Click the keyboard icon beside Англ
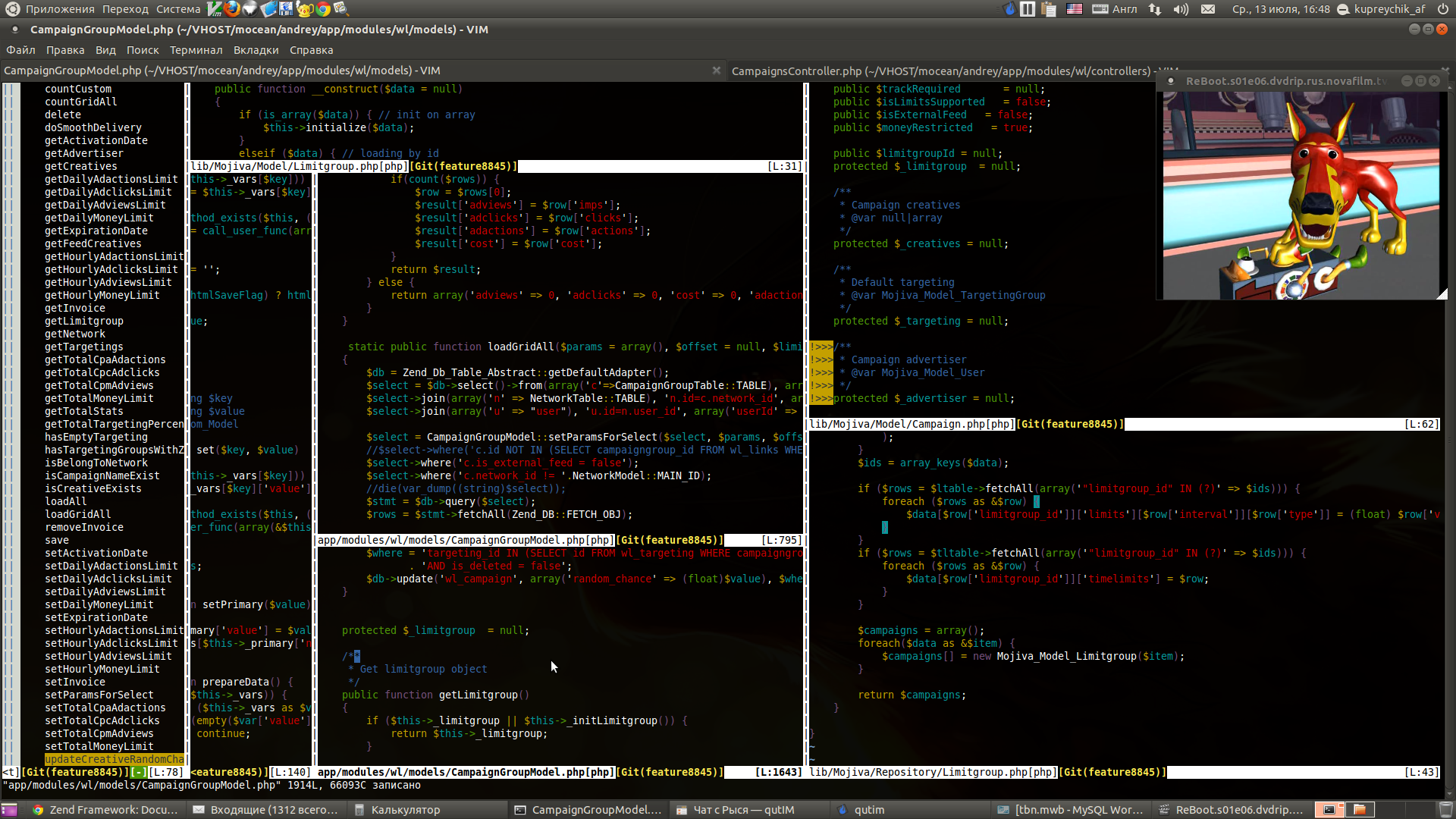This screenshot has width=1456, height=819. (1100, 9)
